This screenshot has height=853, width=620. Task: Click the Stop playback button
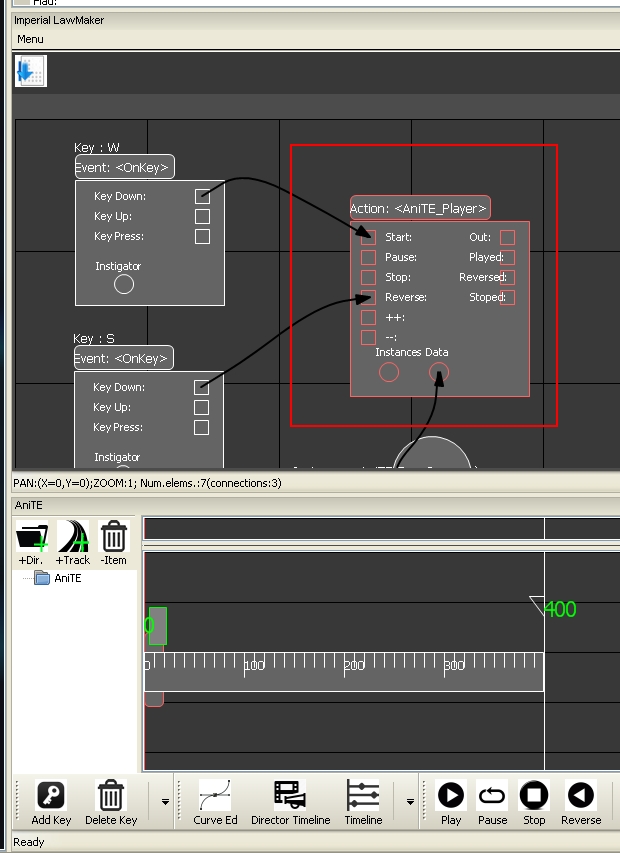tap(534, 802)
